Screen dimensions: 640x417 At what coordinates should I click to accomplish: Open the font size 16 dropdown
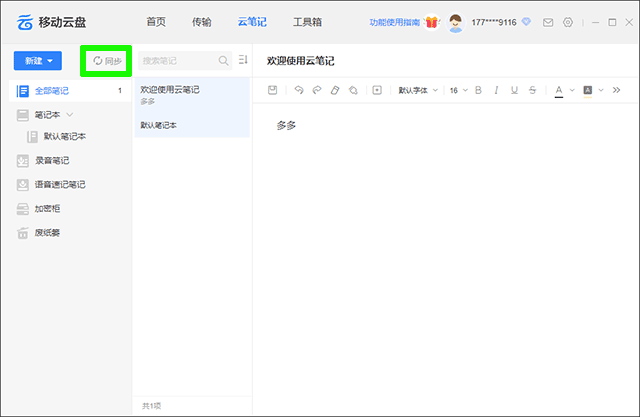click(x=457, y=90)
